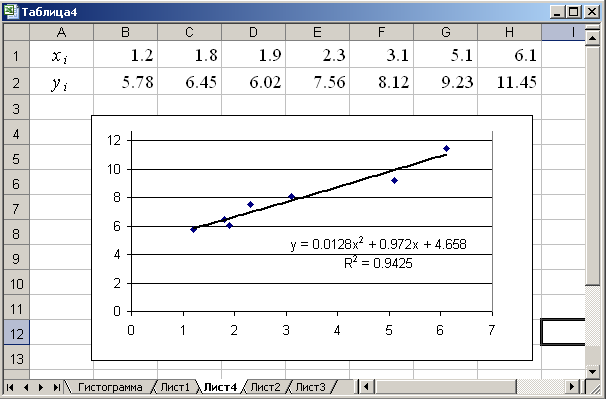Select cell containing 7.56
Image resolution: width=606 pixels, height=399 pixels.
coord(317,82)
